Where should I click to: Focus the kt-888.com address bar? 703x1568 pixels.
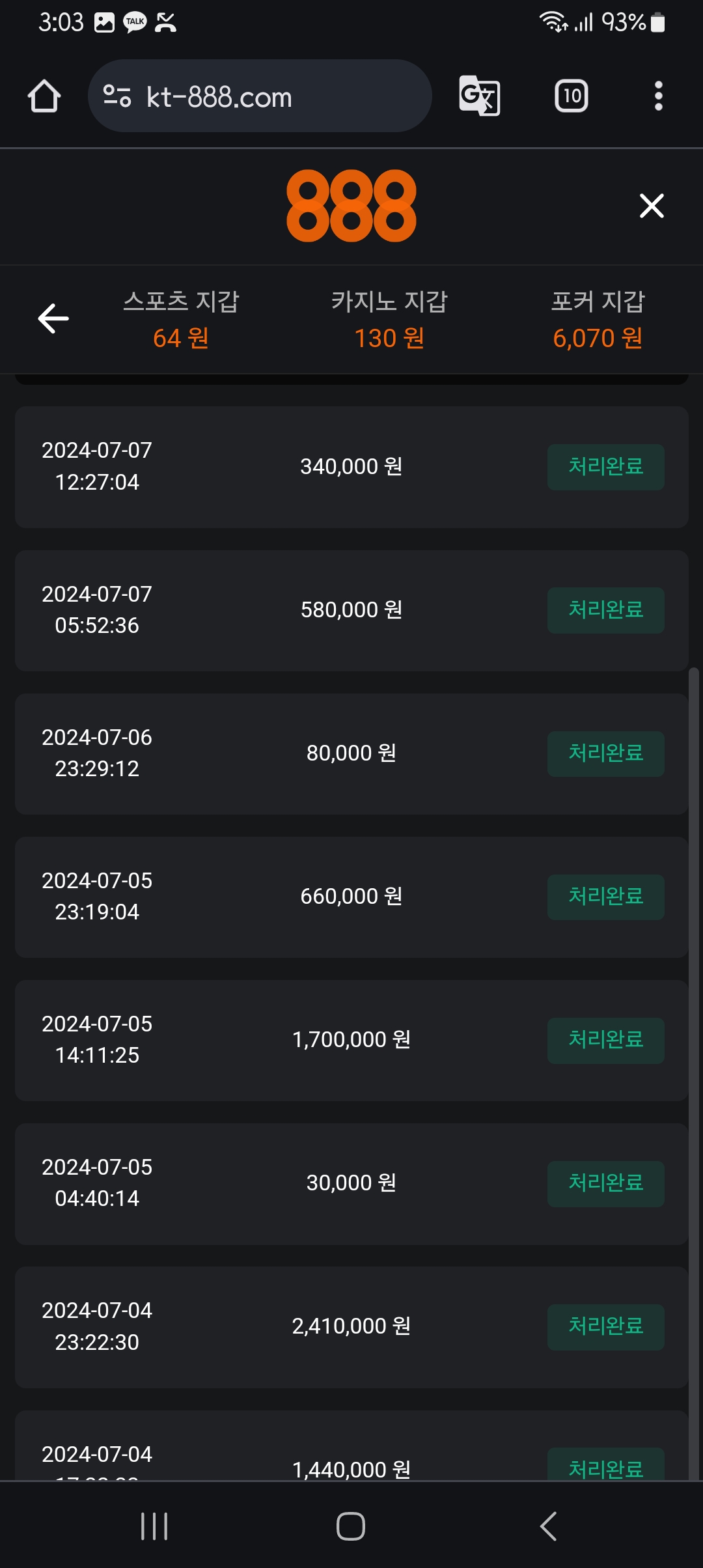(x=260, y=96)
